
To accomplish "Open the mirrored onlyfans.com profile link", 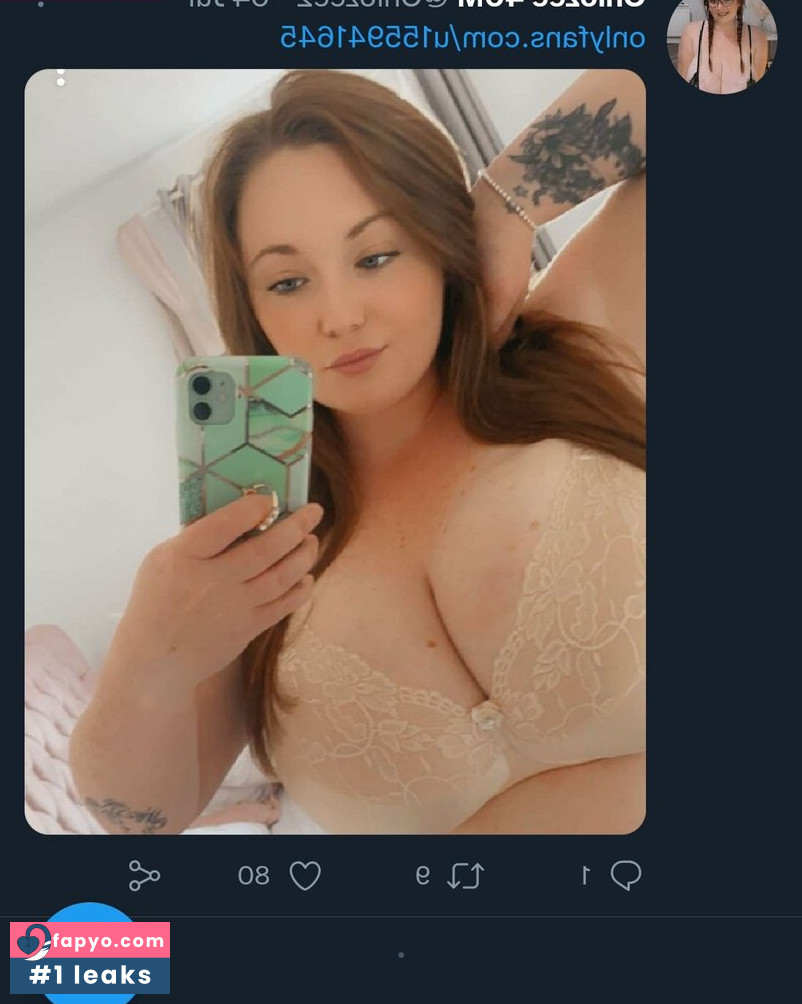I will pos(462,38).
